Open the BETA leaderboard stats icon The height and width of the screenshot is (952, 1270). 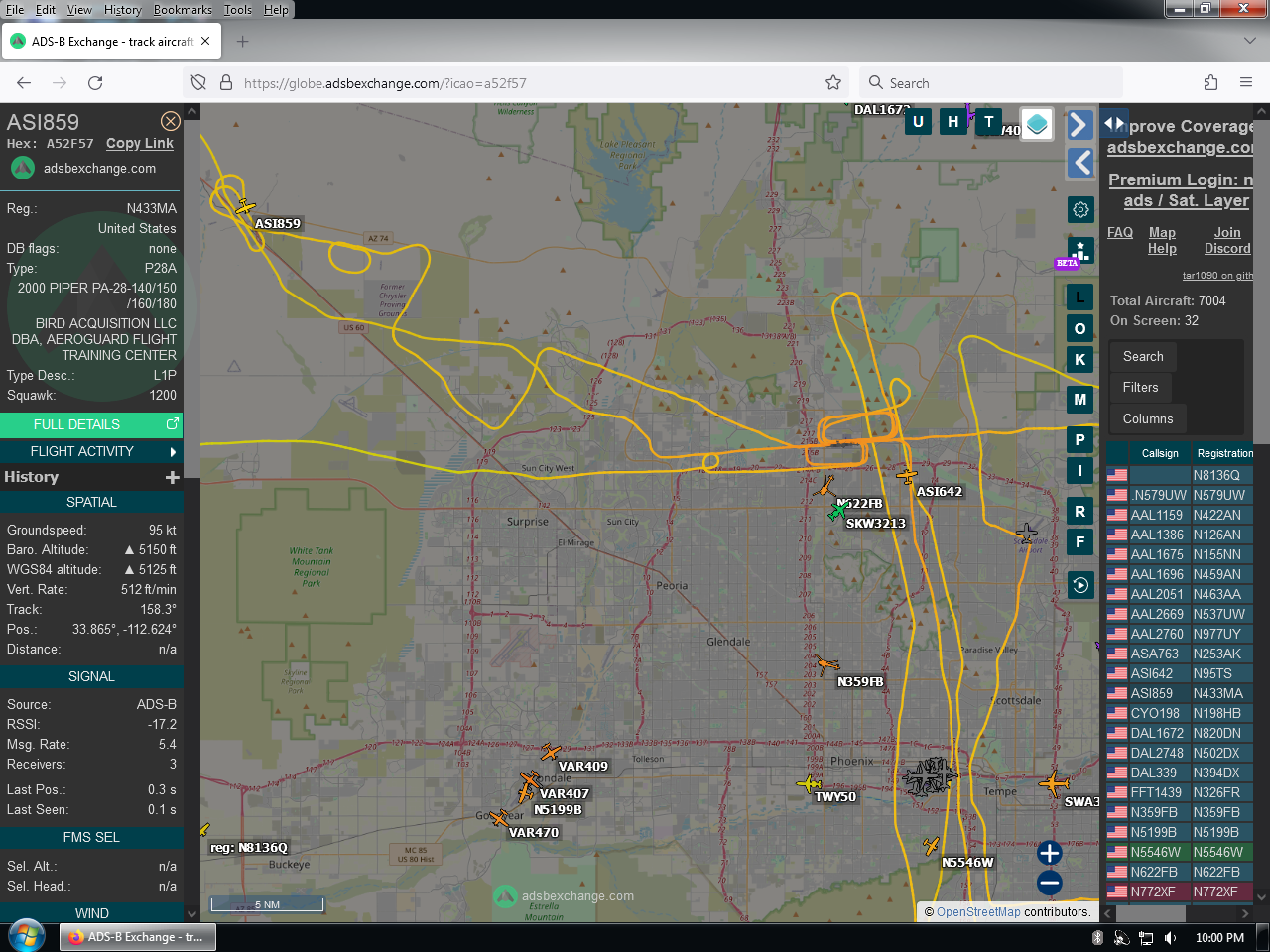[x=1080, y=251]
